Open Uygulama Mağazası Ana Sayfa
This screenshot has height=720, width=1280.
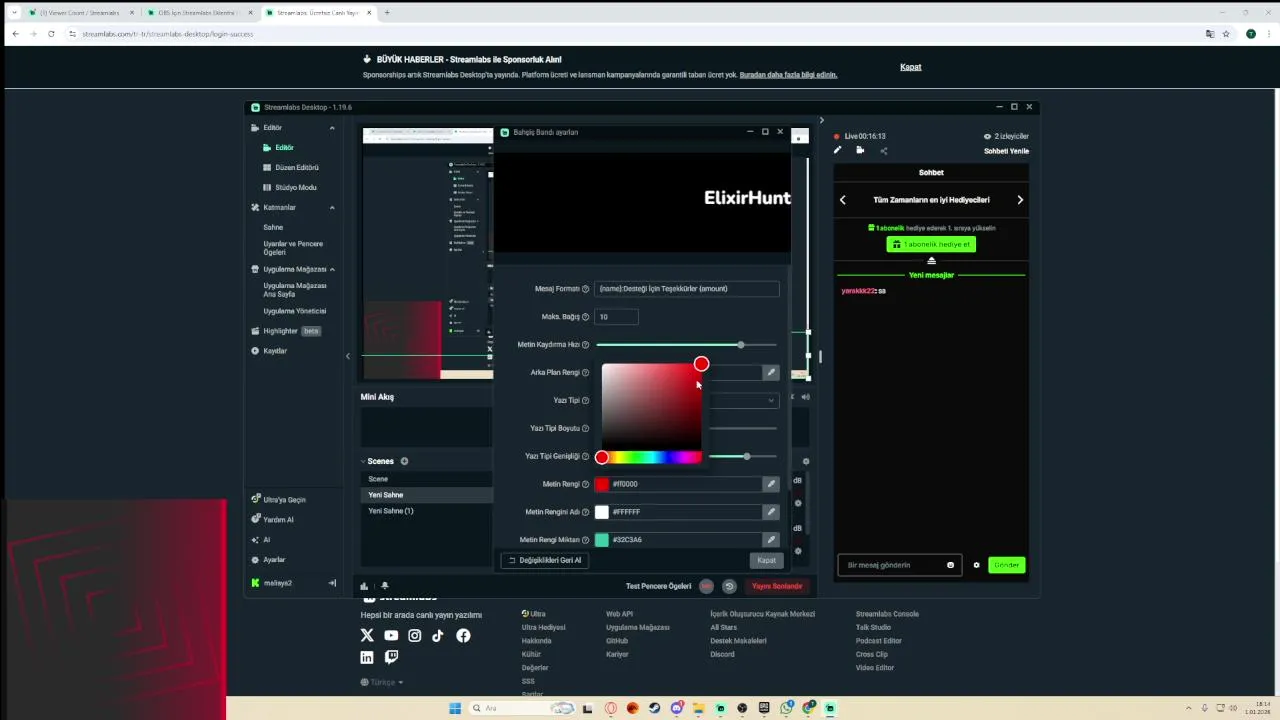[295, 290]
